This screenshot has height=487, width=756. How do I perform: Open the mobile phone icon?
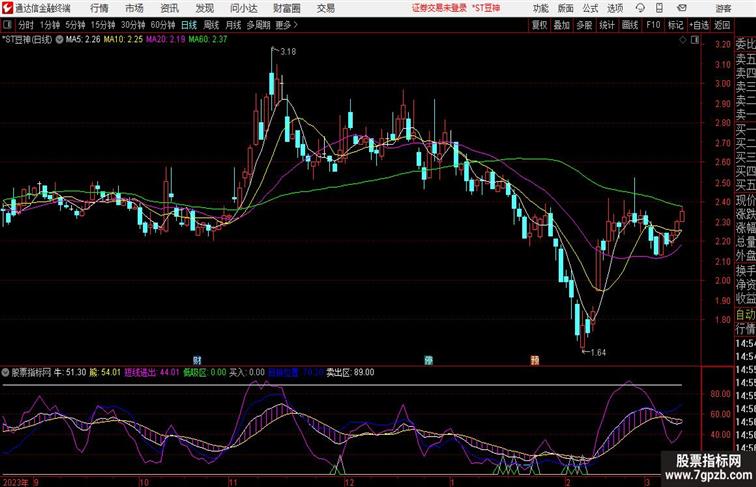tap(659, 8)
